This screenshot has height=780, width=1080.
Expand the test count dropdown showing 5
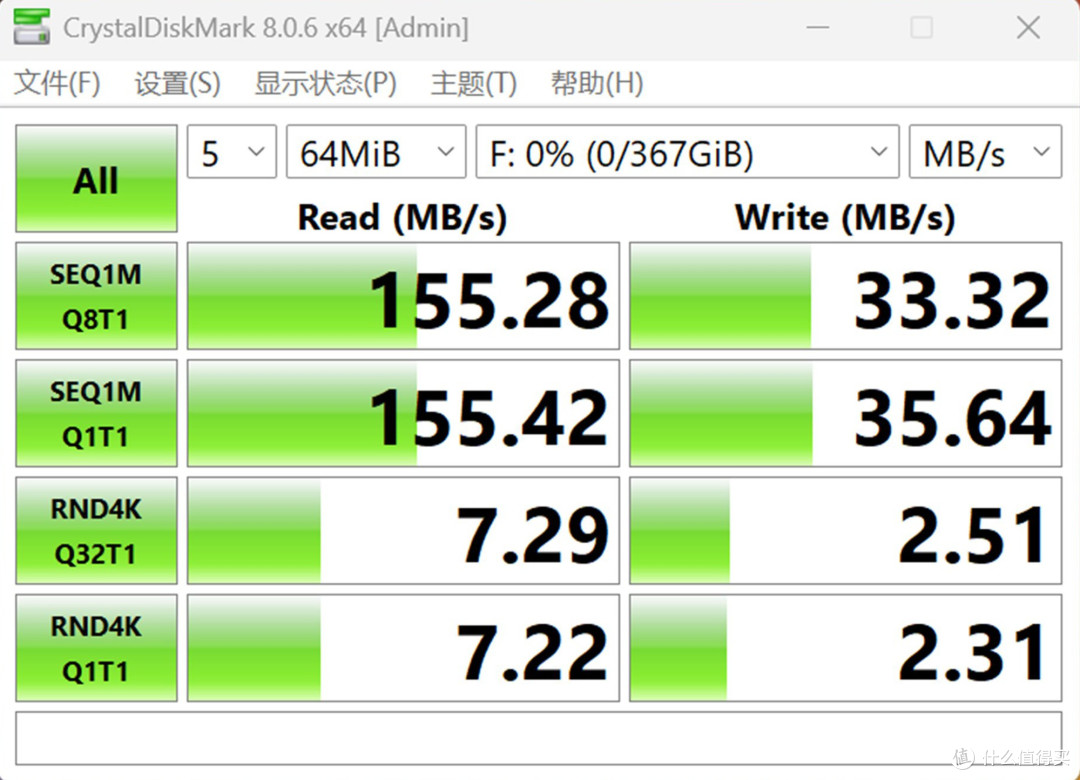[232, 152]
